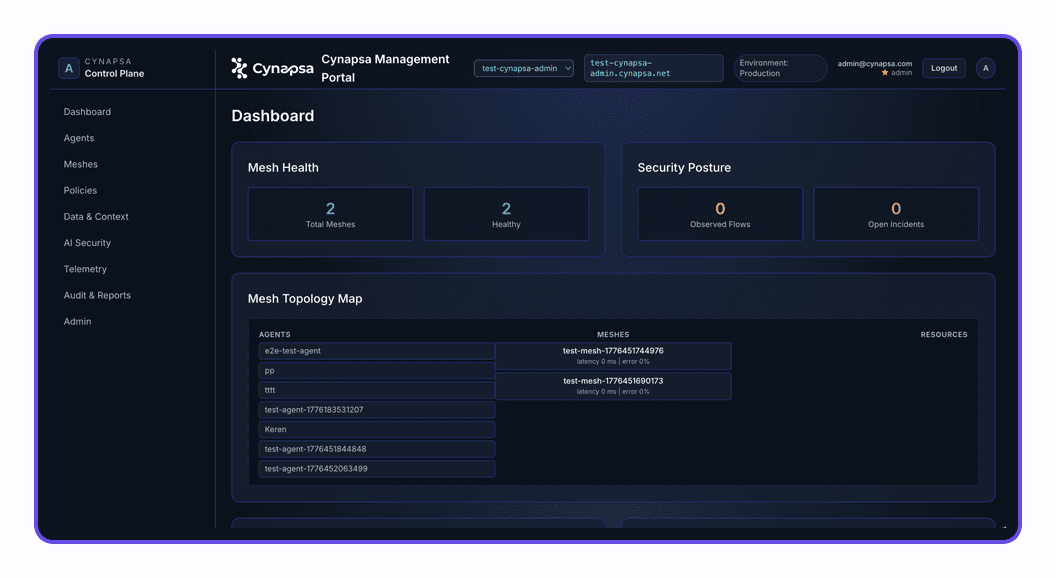Select agent test-agent-1776183531207

[x=376, y=410]
